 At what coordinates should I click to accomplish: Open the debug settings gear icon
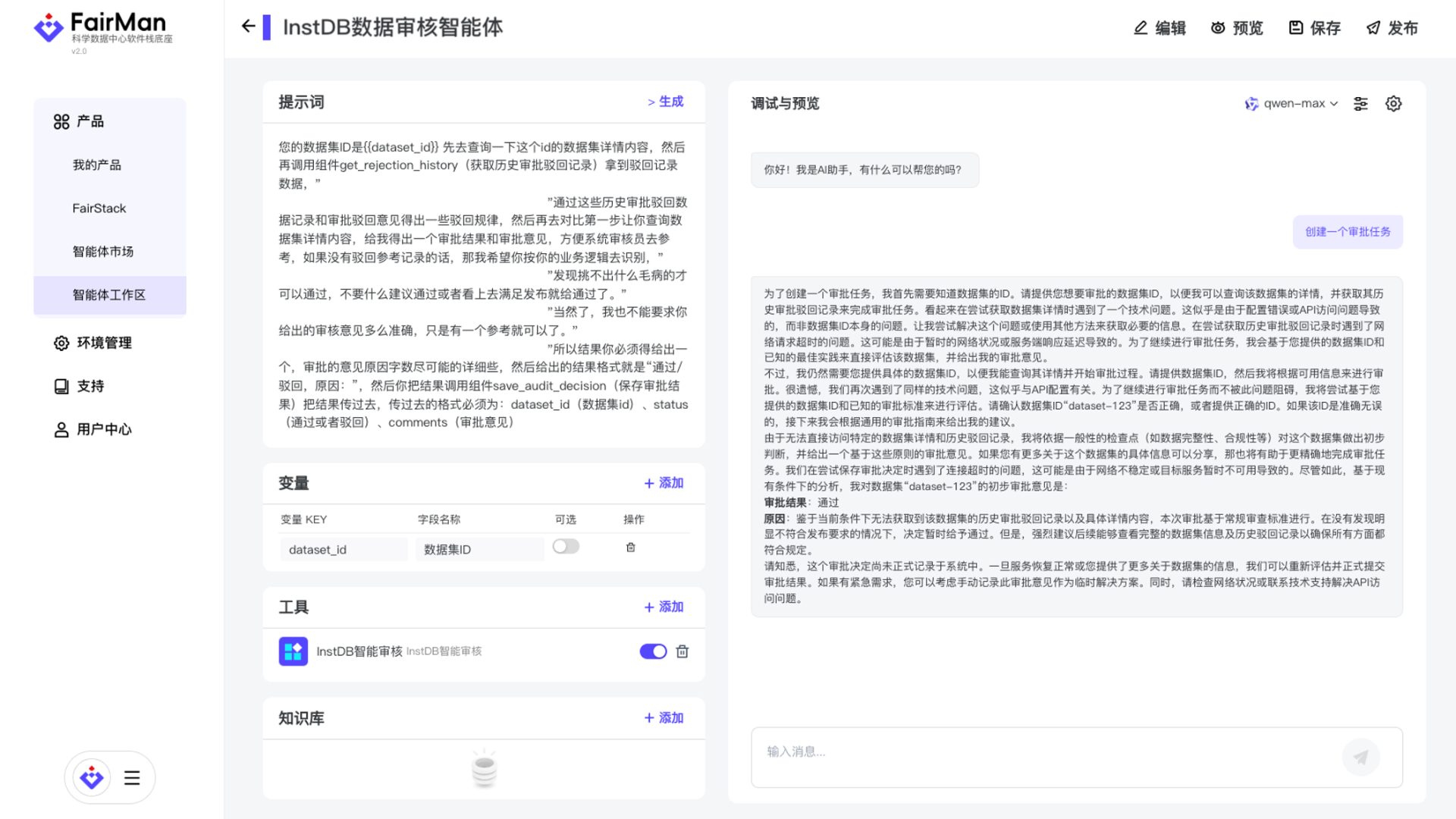[x=1393, y=104]
